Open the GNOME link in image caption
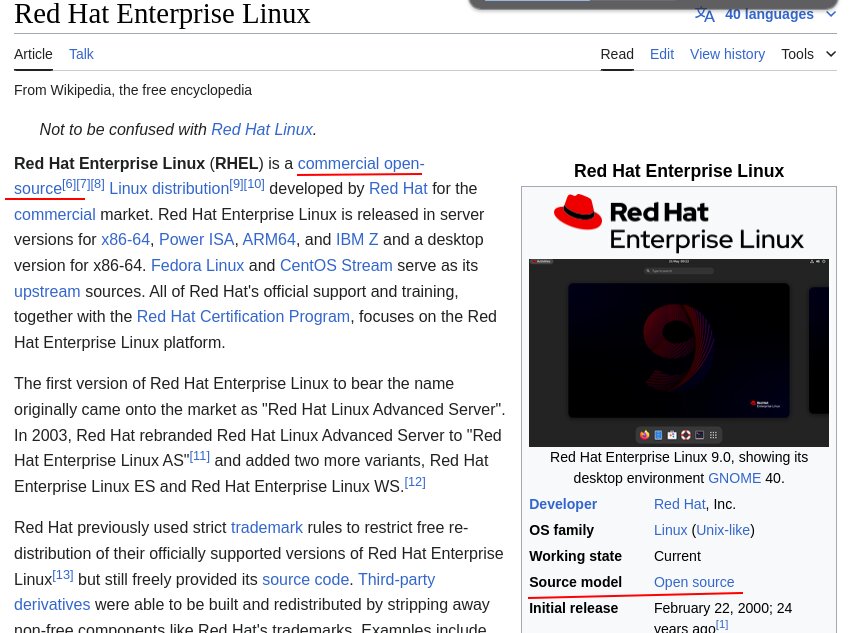The image size is (865, 633). click(x=734, y=478)
